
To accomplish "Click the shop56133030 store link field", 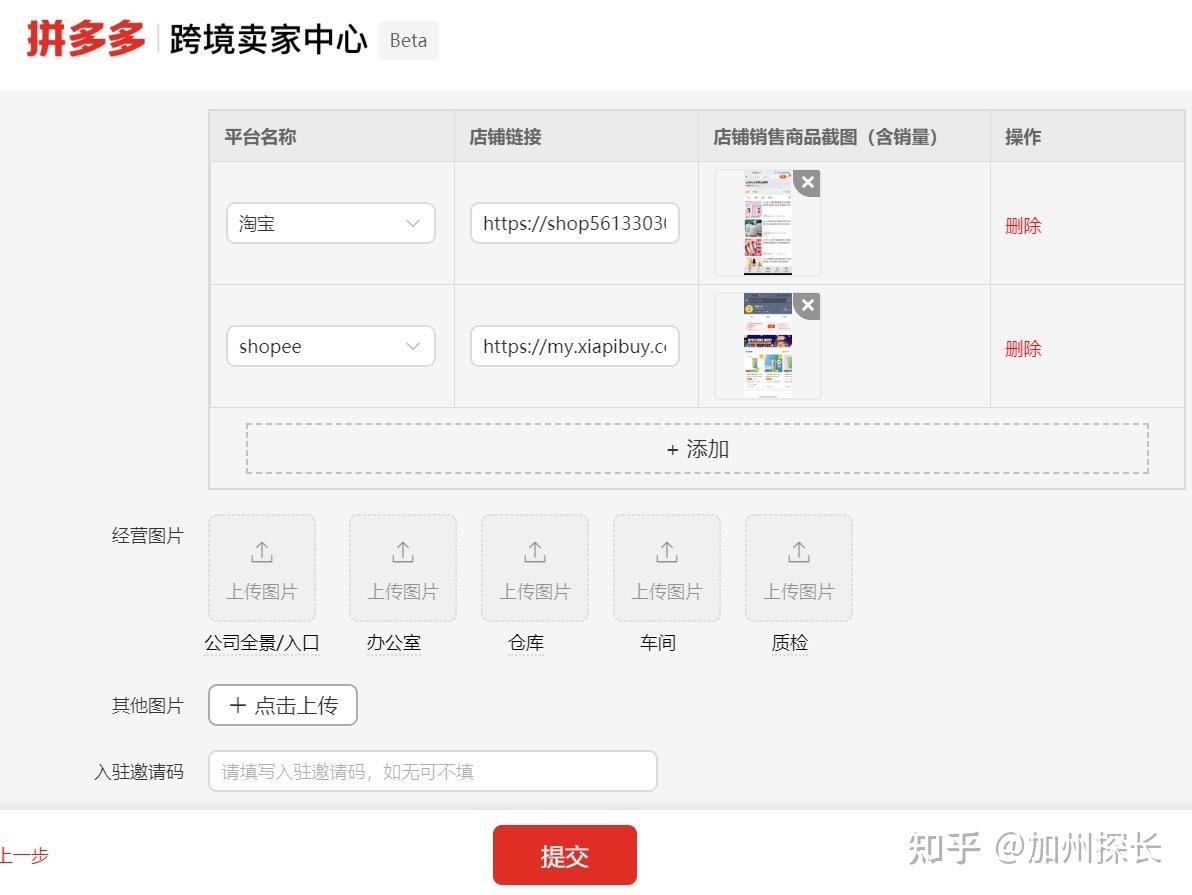I will click(575, 223).
